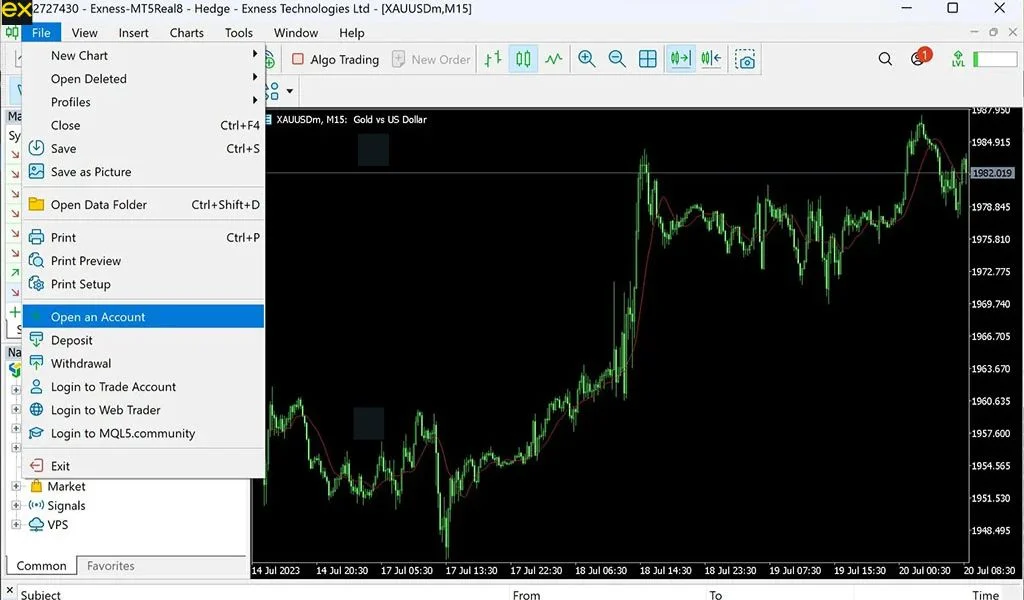Choose Save as Picture from File menu
Screen dimensions: 1024x600
click(91, 172)
